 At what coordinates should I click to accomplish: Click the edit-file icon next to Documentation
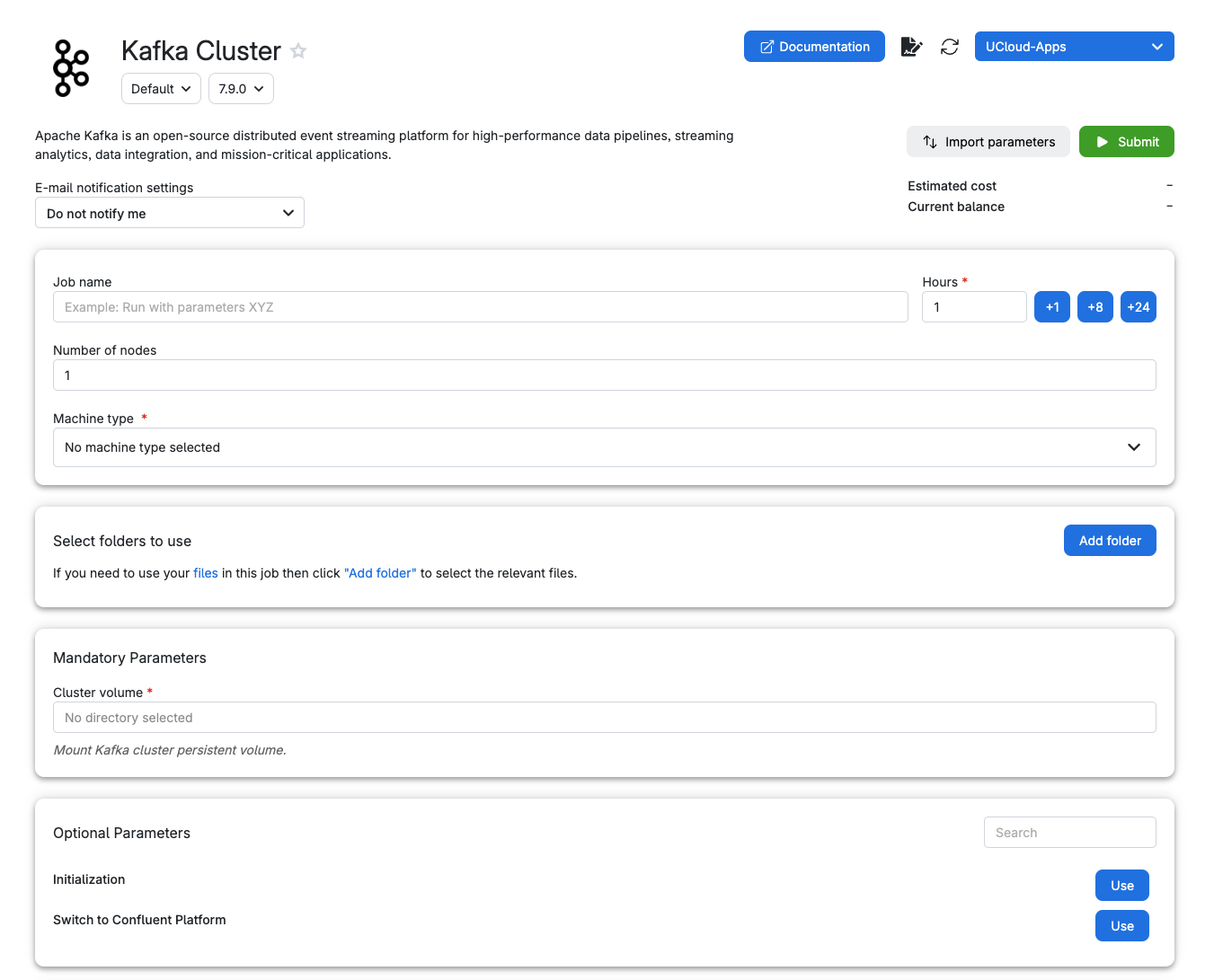pyautogui.click(x=911, y=47)
